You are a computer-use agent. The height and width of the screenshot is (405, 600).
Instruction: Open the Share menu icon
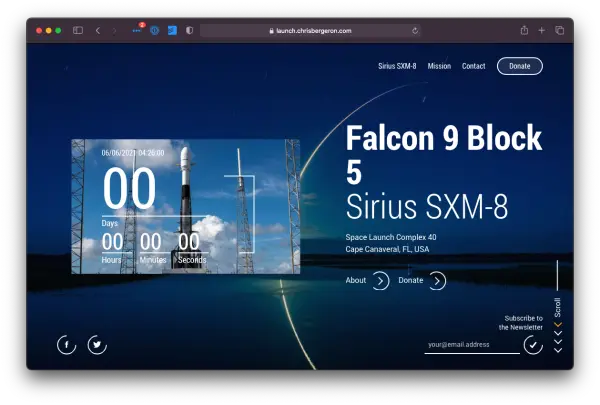pyautogui.click(x=524, y=30)
